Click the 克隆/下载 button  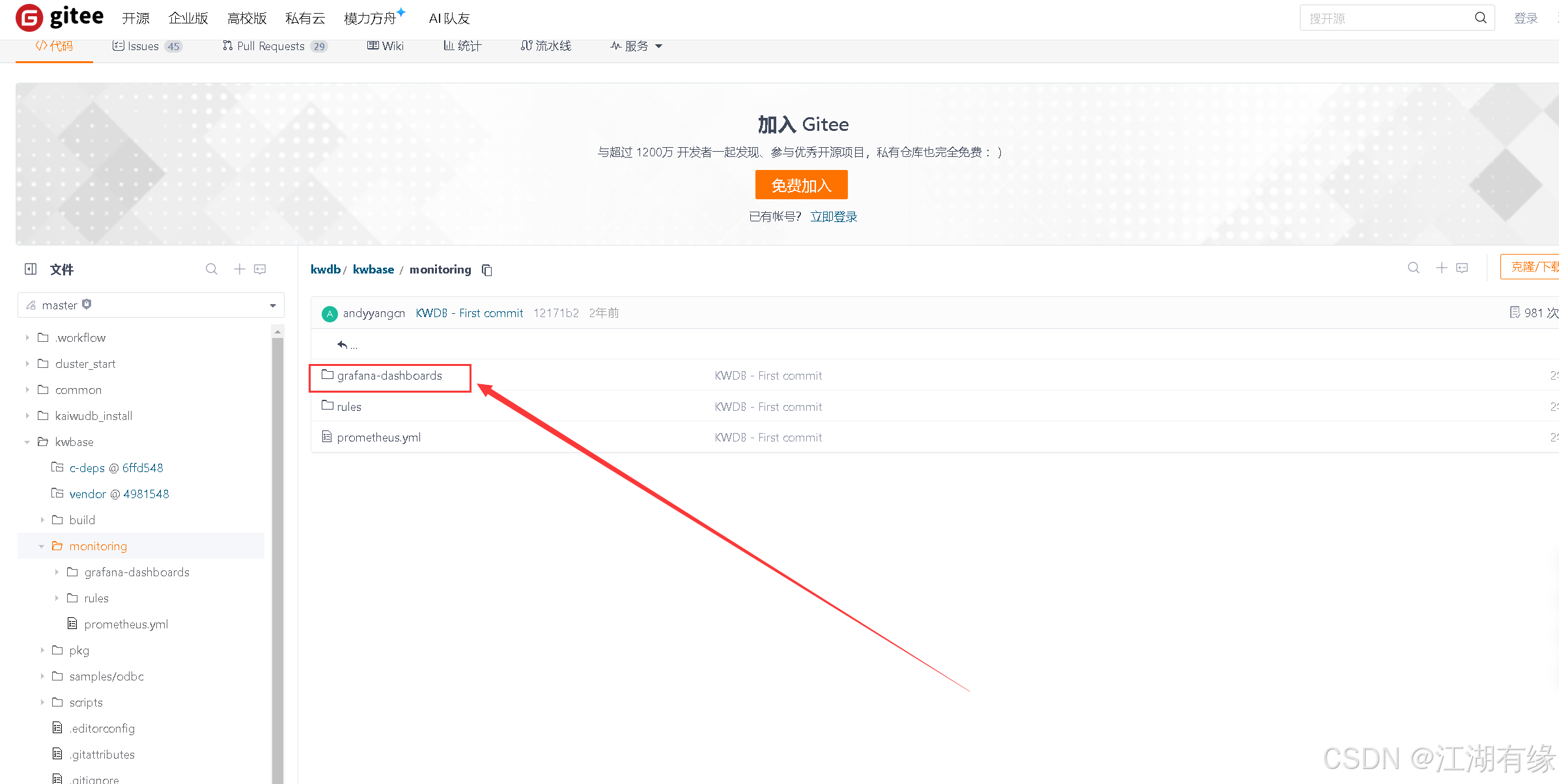[1530, 267]
